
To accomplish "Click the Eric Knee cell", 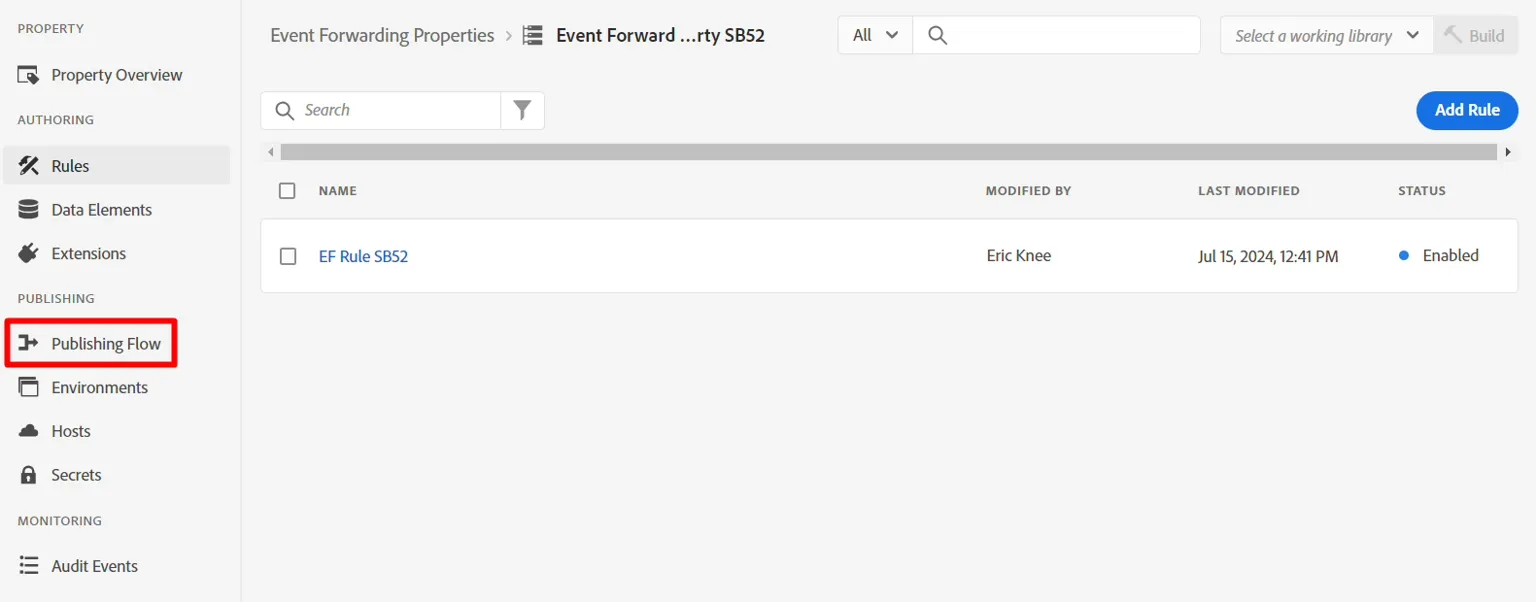I will (1019, 256).
